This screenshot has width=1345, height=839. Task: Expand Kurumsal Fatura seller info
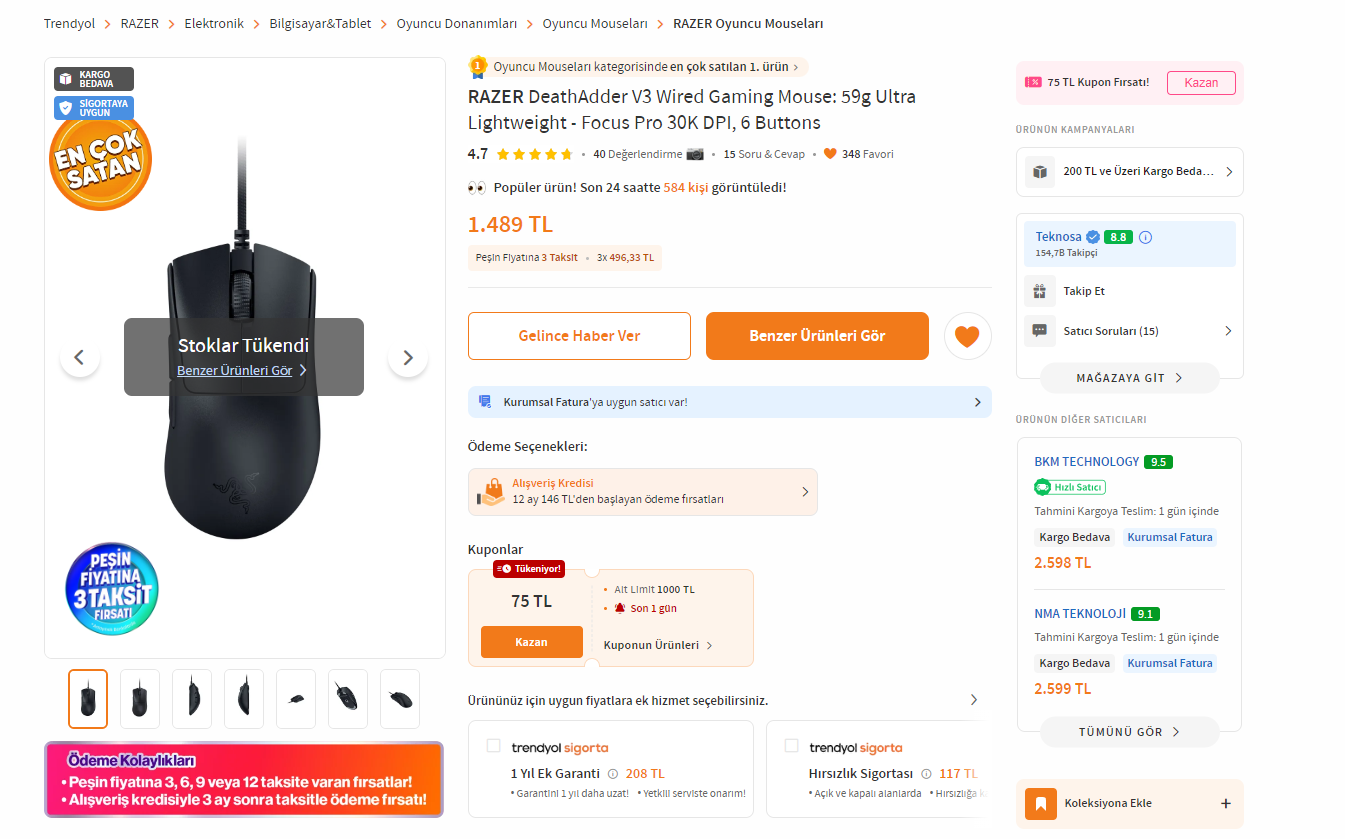click(x=977, y=402)
